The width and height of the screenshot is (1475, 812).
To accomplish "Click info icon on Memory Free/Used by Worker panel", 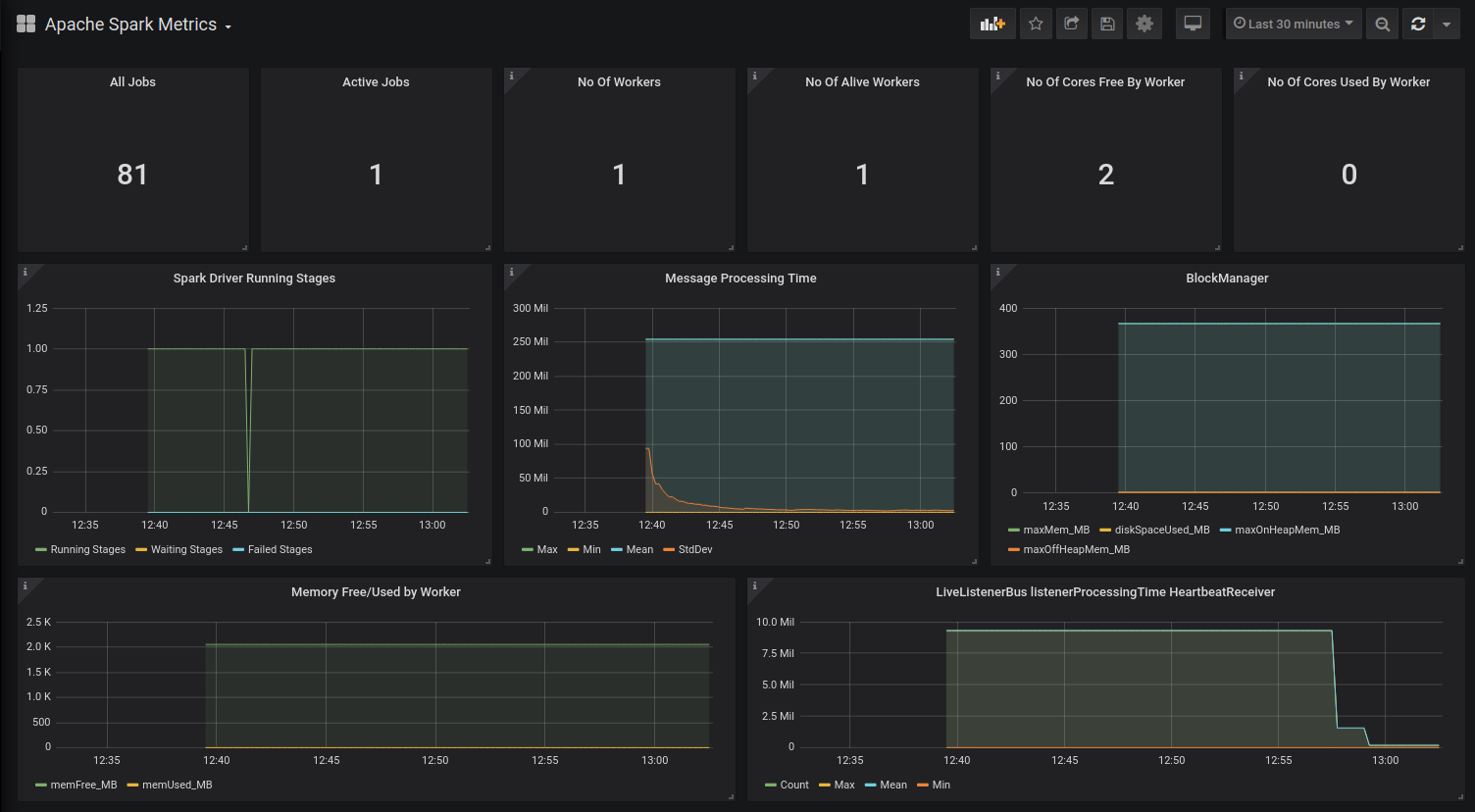I will 25,585.
